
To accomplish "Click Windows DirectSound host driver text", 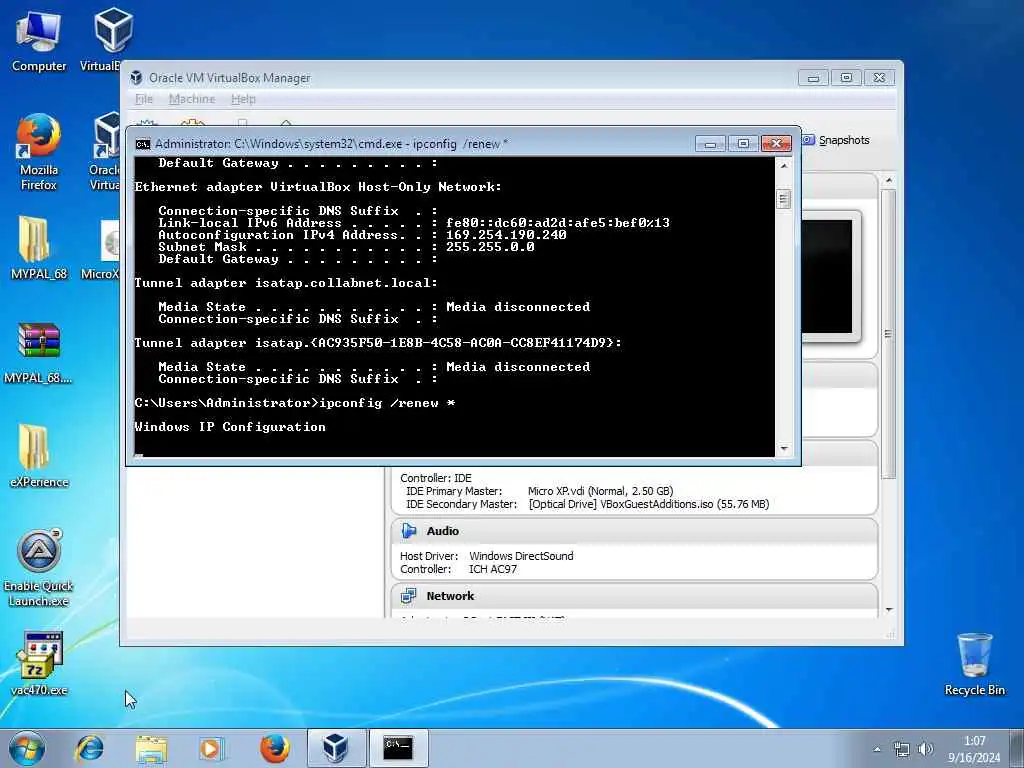I will point(521,556).
